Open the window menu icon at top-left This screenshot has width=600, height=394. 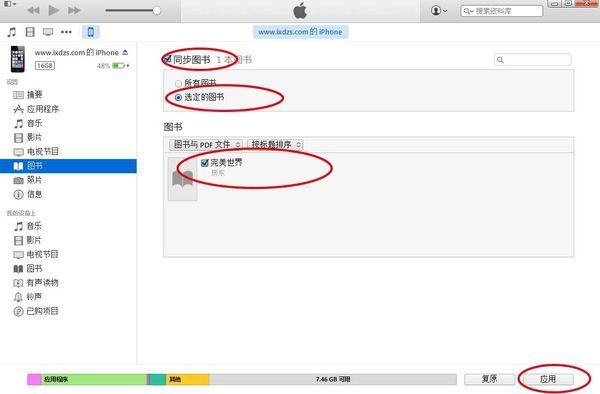pos(10,4)
